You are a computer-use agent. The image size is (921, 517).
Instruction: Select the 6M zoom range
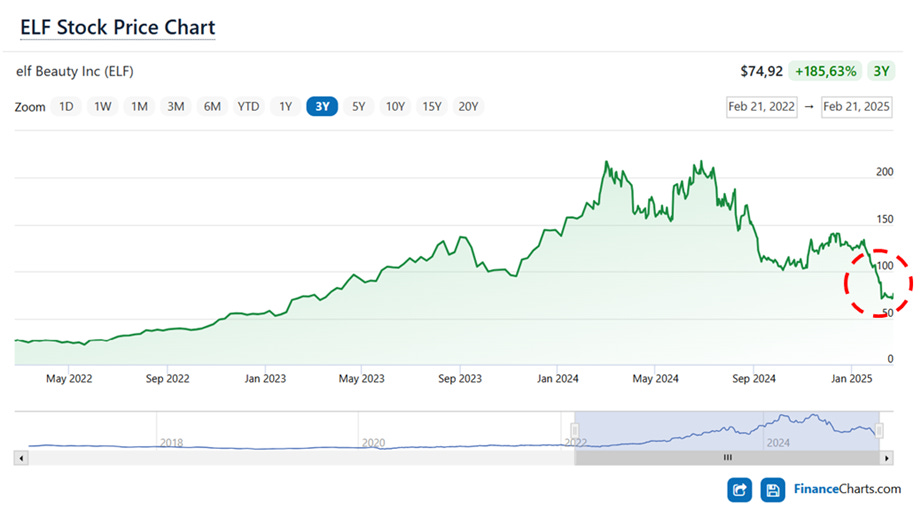click(212, 106)
